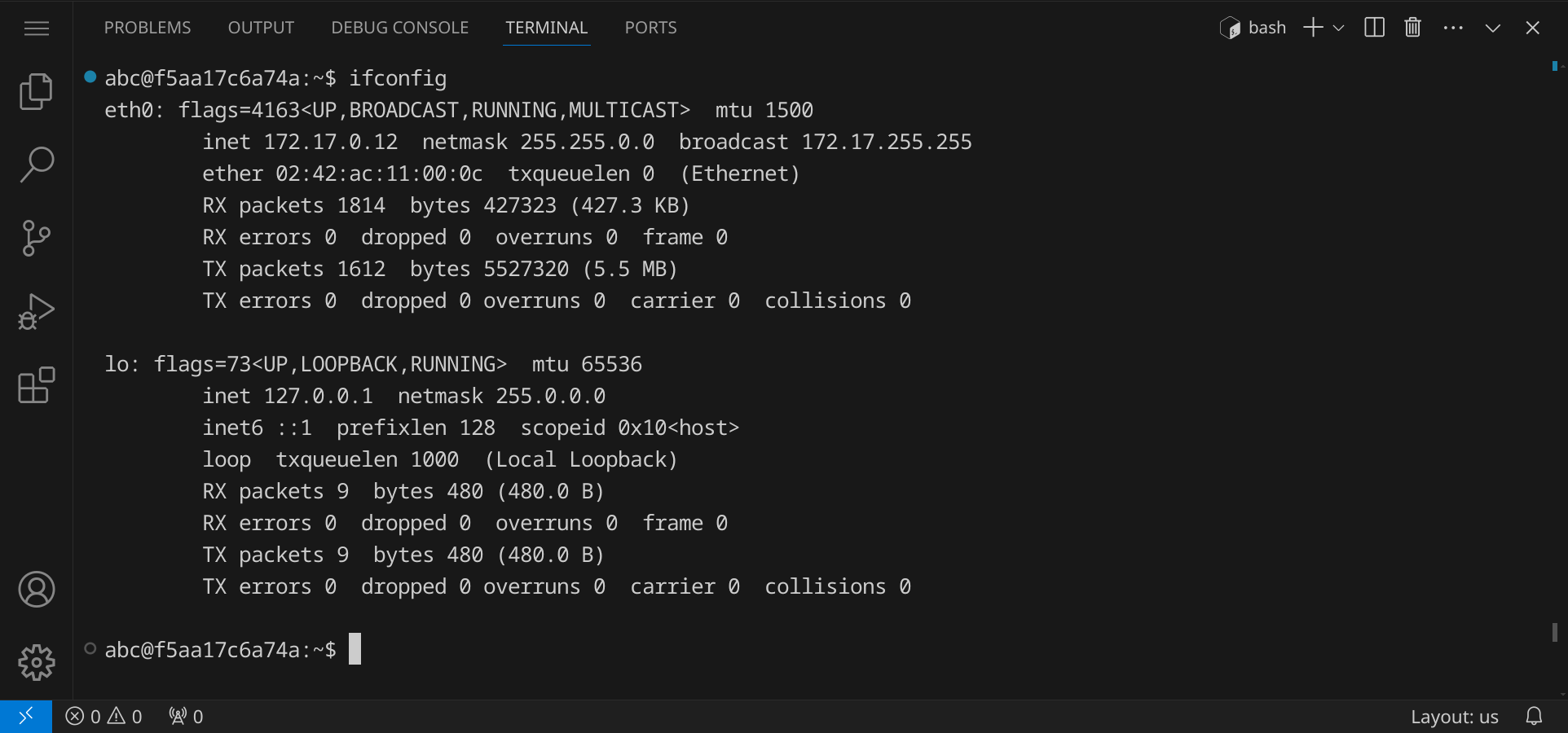
Task: Click the Layout: us status item
Action: click(1454, 717)
